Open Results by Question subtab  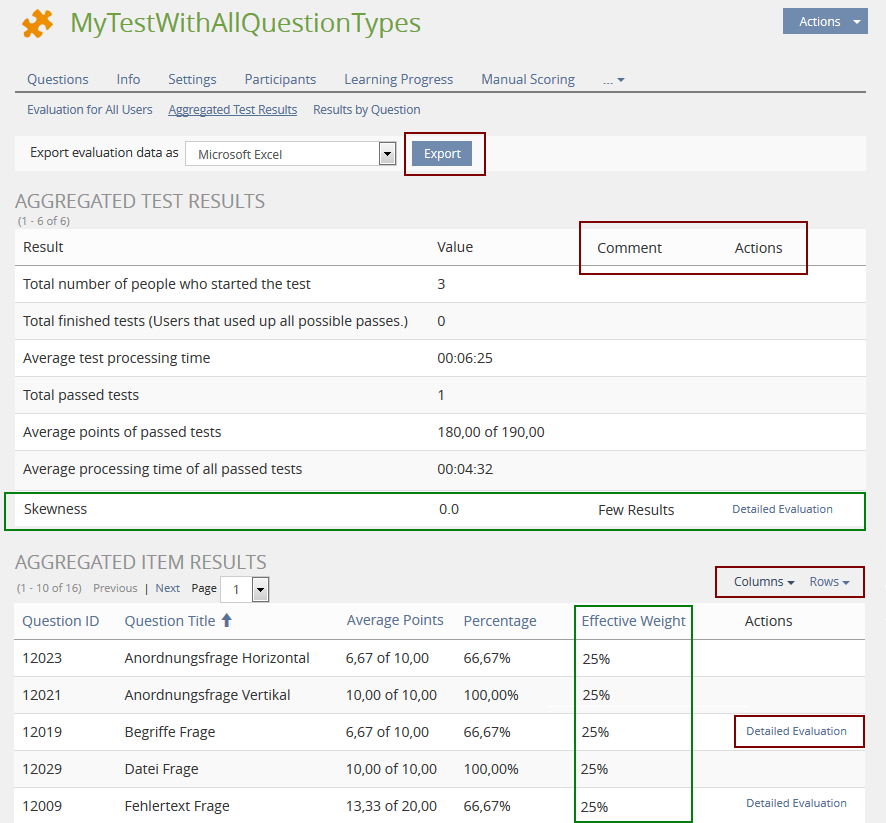[x=366, y=110]
